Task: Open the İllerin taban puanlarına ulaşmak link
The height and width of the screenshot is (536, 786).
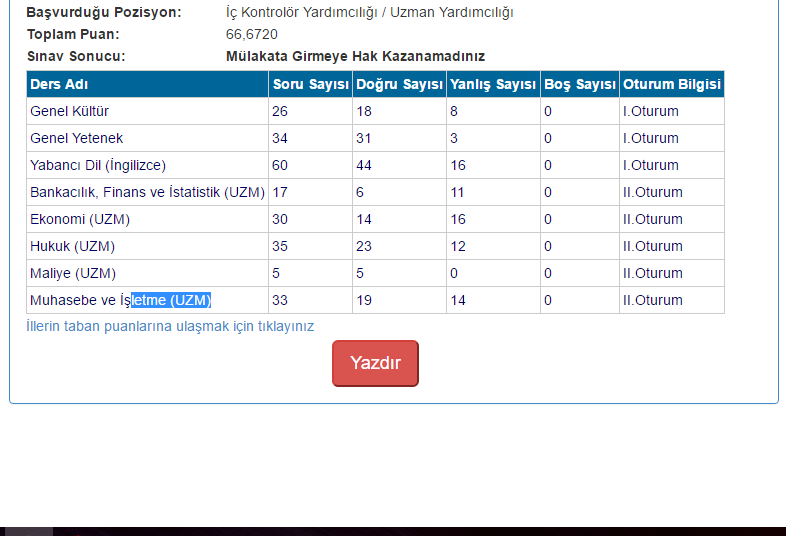Action: coord(170,326)
